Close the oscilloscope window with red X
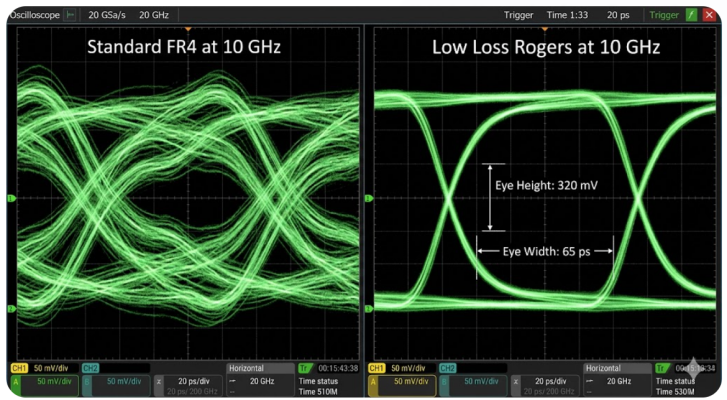The width and height of the screenshot is (727, 400). coord(709,15)
